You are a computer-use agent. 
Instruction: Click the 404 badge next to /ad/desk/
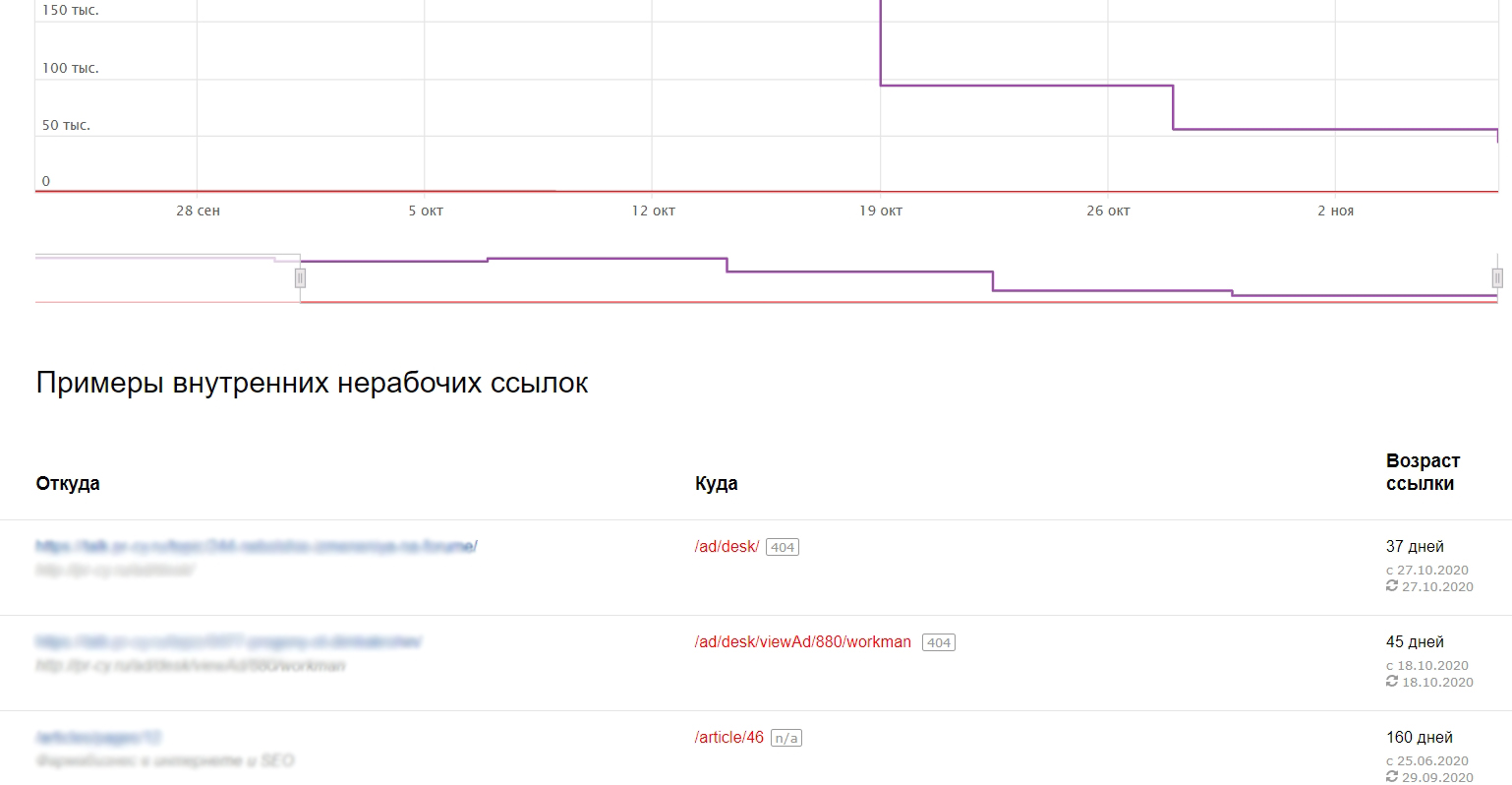[x=783, y=548]
